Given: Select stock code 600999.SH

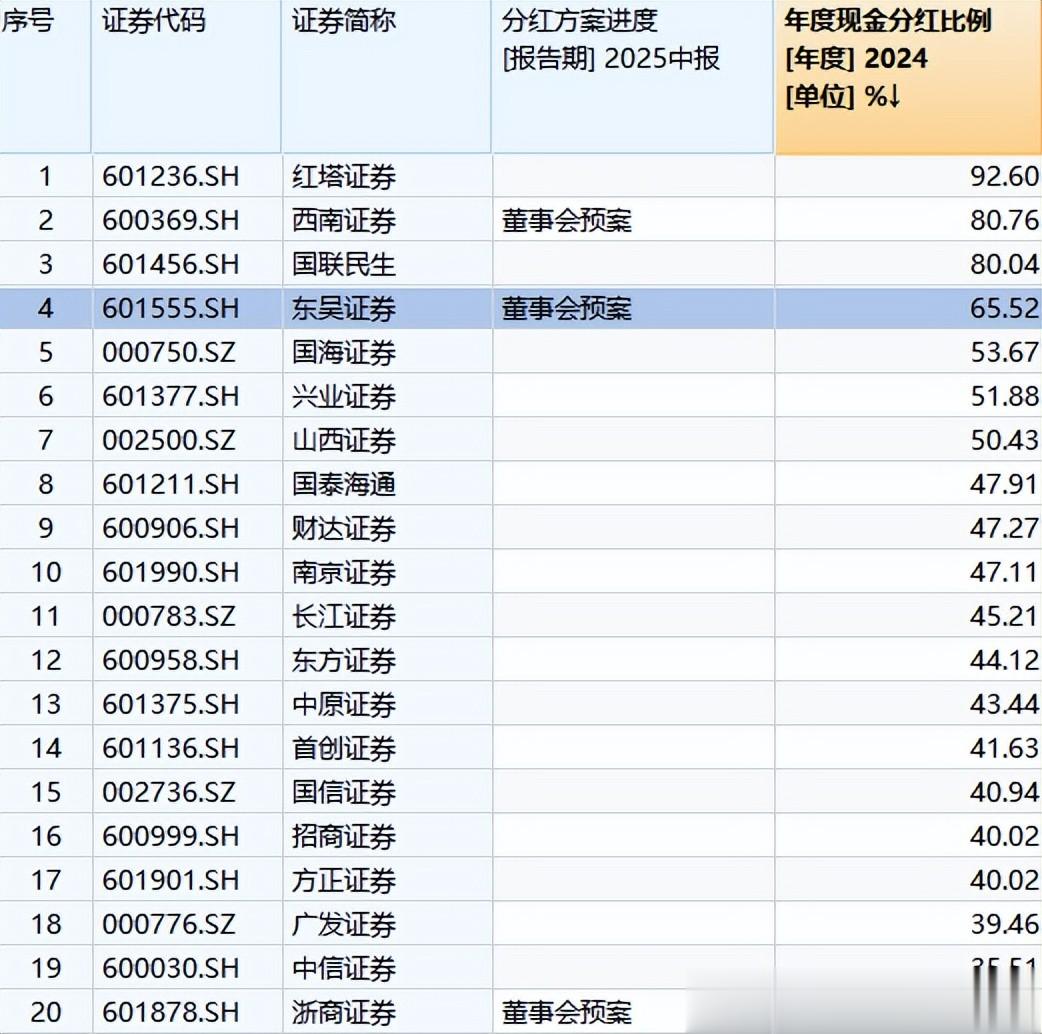Looking at the screenshot, I should [171, 836].
